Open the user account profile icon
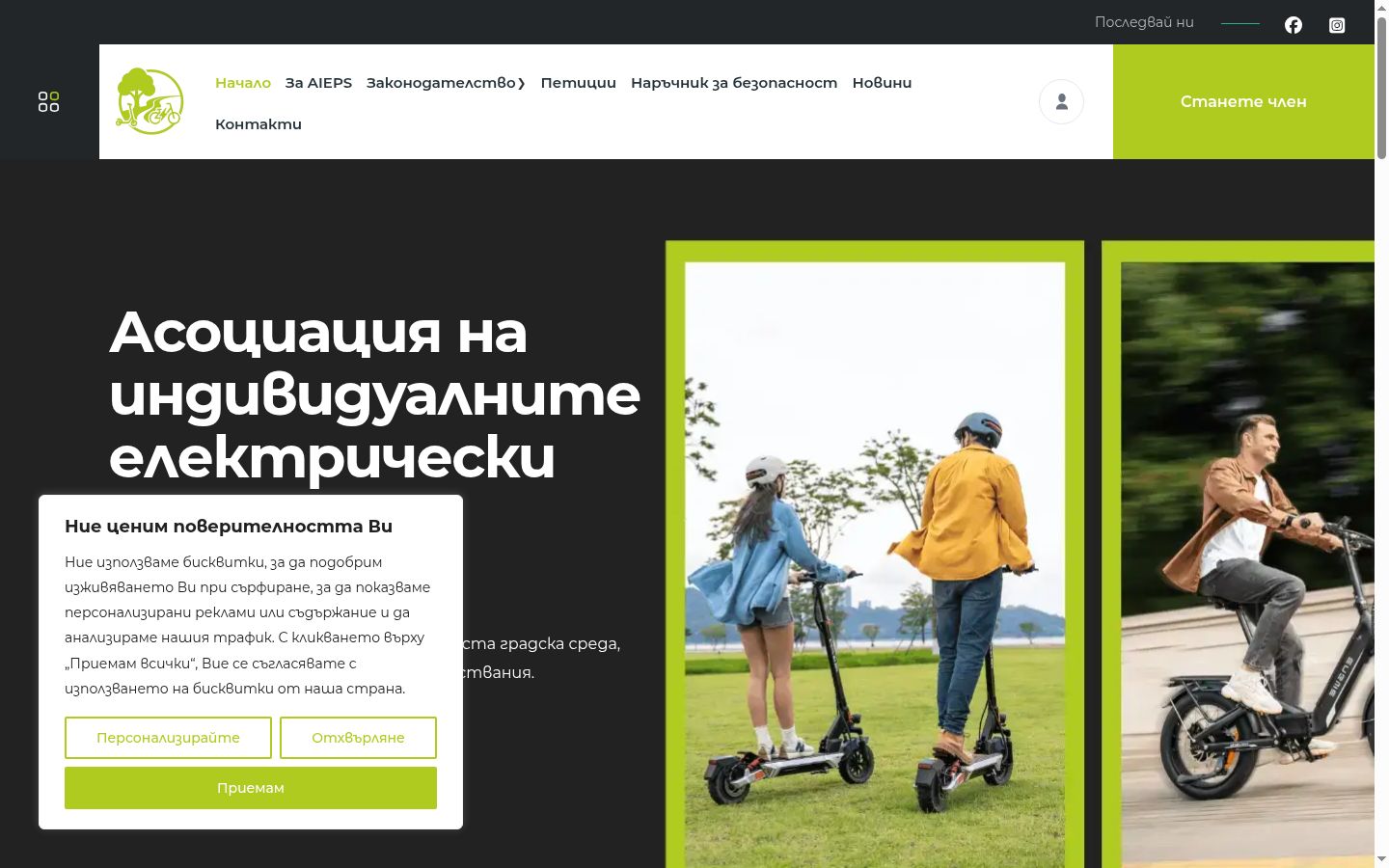The width and height of the screenshot is (1389, 868). point(1061,101)
